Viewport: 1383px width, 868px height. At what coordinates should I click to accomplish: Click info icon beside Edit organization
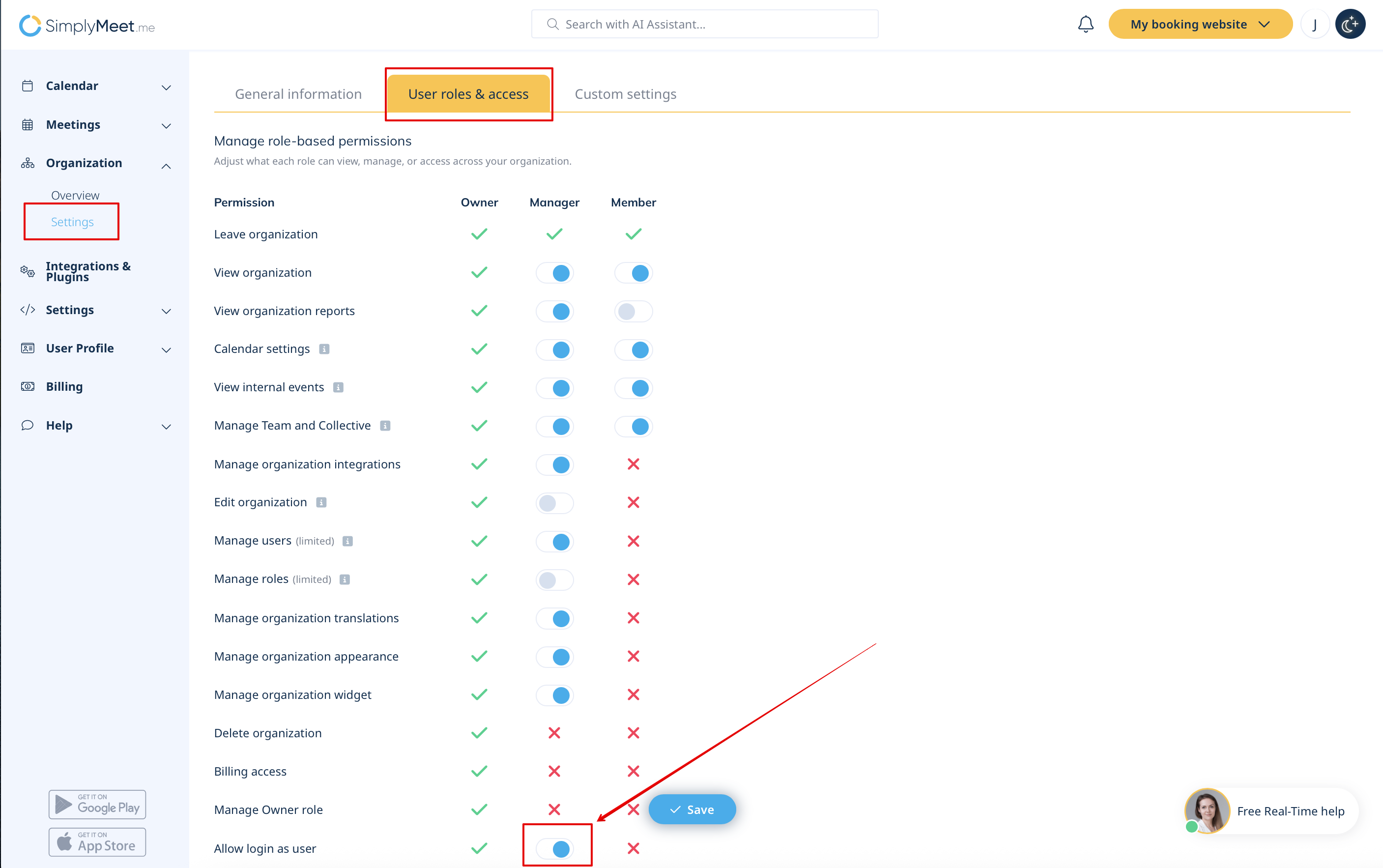coord(321,502)
